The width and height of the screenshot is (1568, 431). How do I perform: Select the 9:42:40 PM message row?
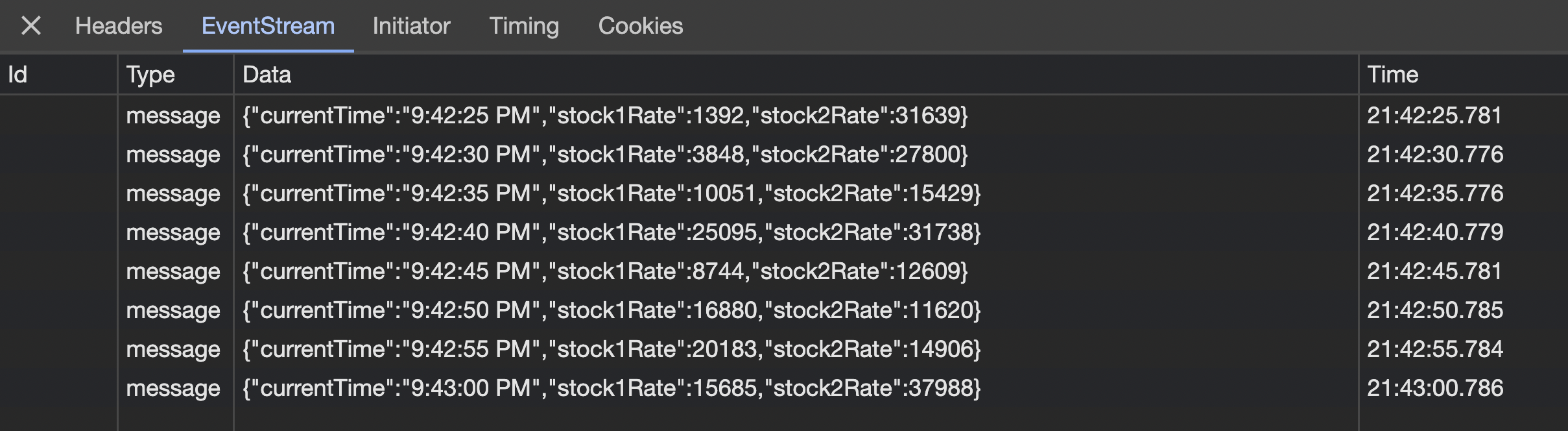click(611, 232)
